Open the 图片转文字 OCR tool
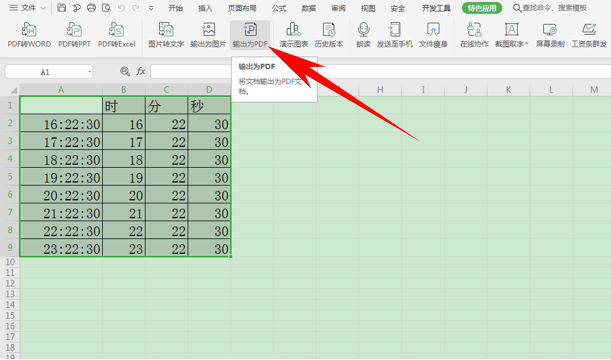Image resolution: width=611 pixels, height=360 pixels. tap(166, 35)
